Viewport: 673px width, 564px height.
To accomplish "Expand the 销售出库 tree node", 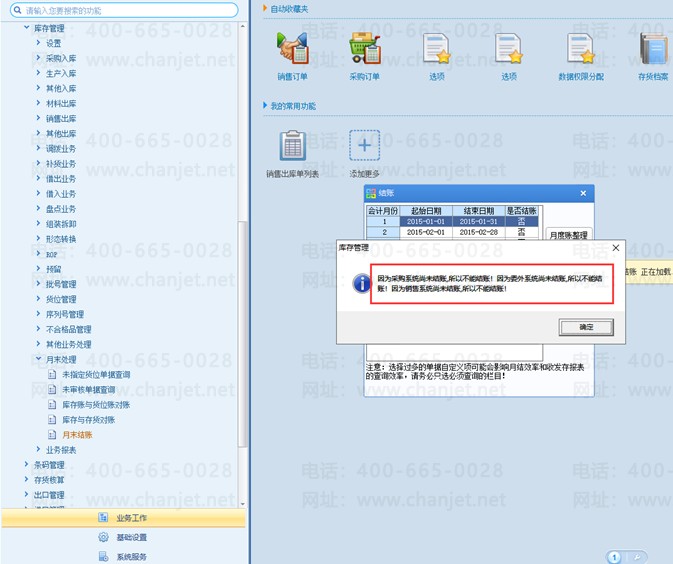I will (38, 118).
